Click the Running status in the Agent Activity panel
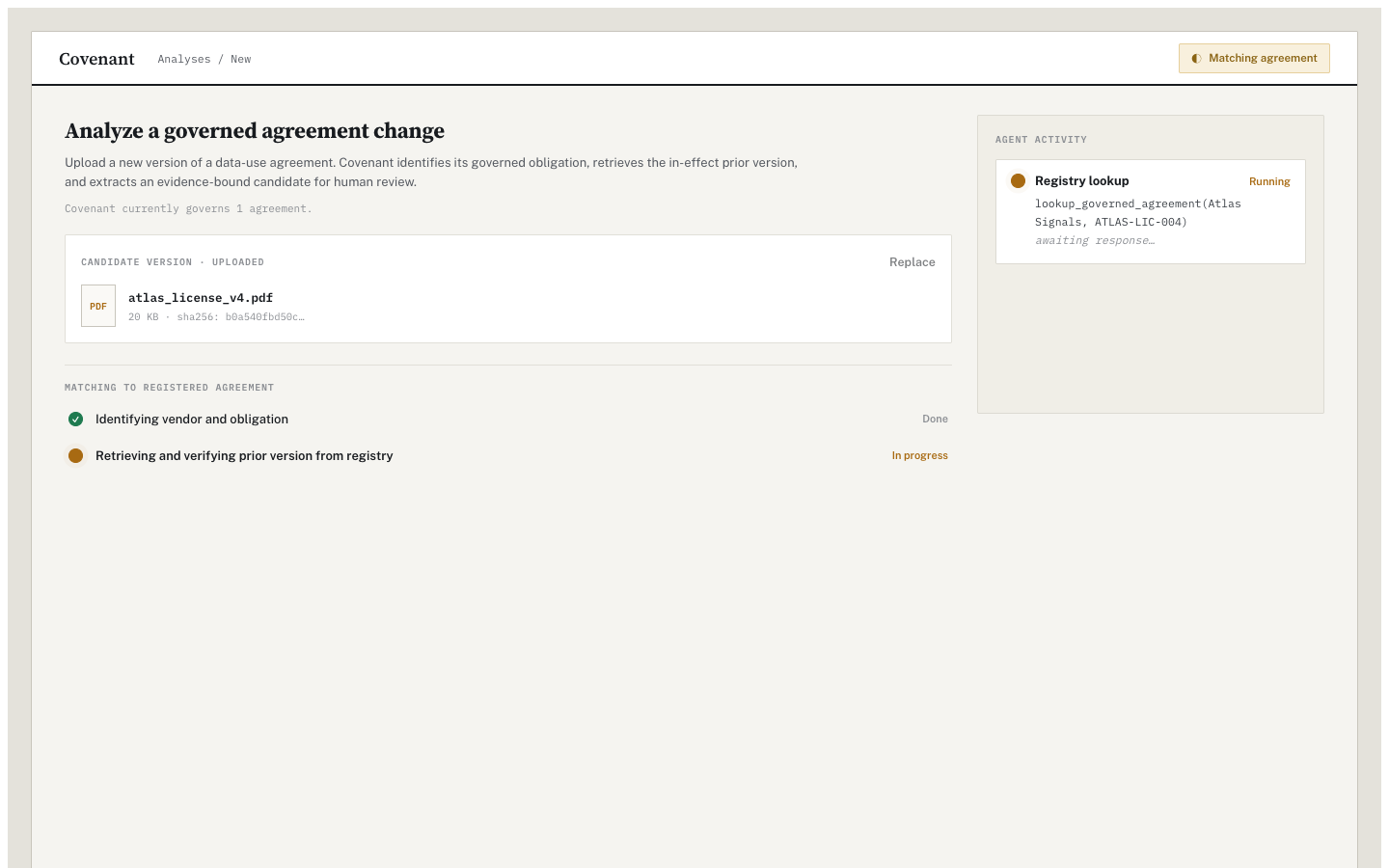 [1269, 181]
